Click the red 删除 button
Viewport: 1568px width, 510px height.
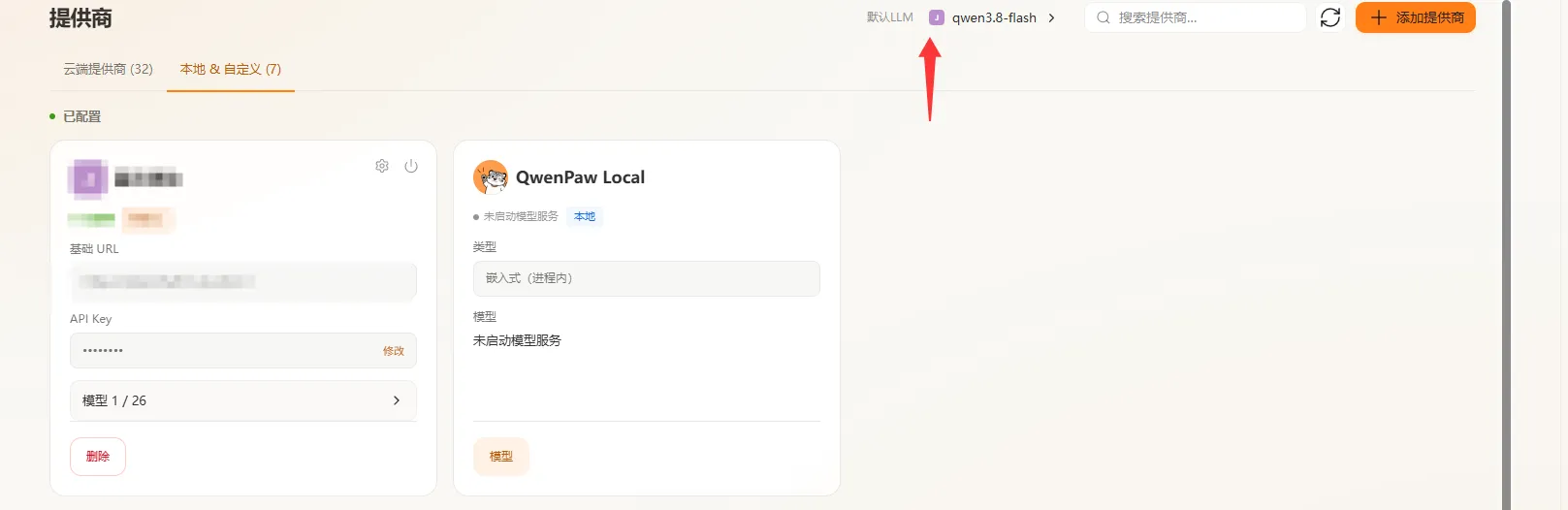[98, 457]
